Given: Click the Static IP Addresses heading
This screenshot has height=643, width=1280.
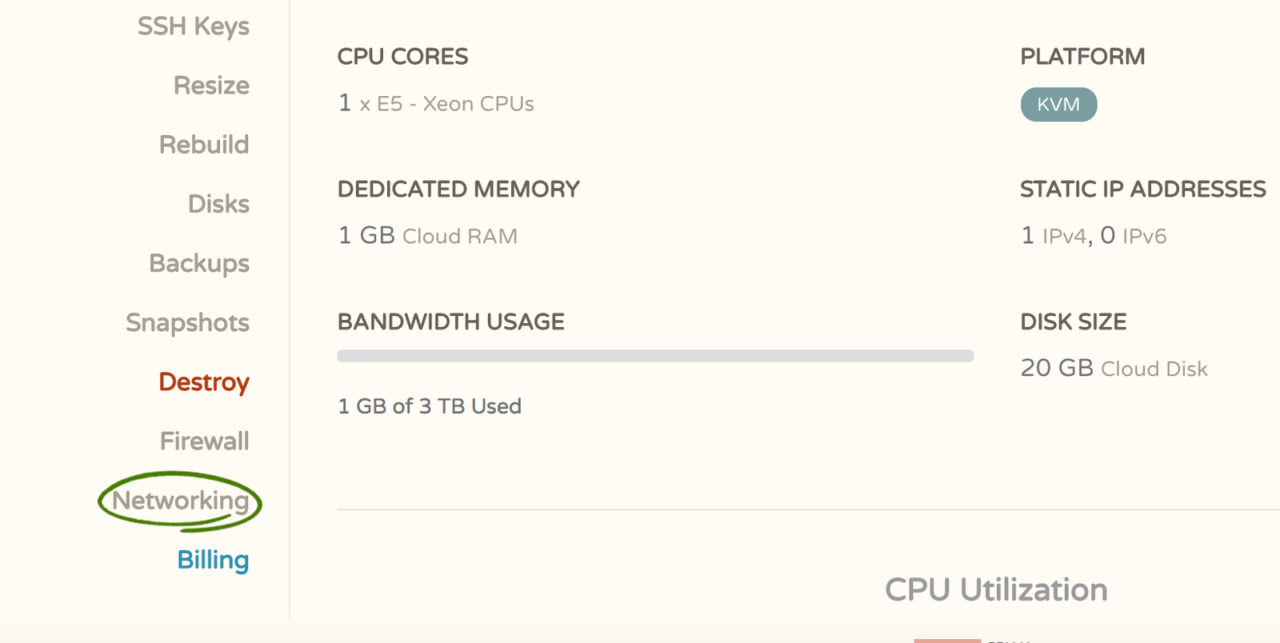Looking at the screenshot, I should pyautogui.click(x=1143, y=189).
